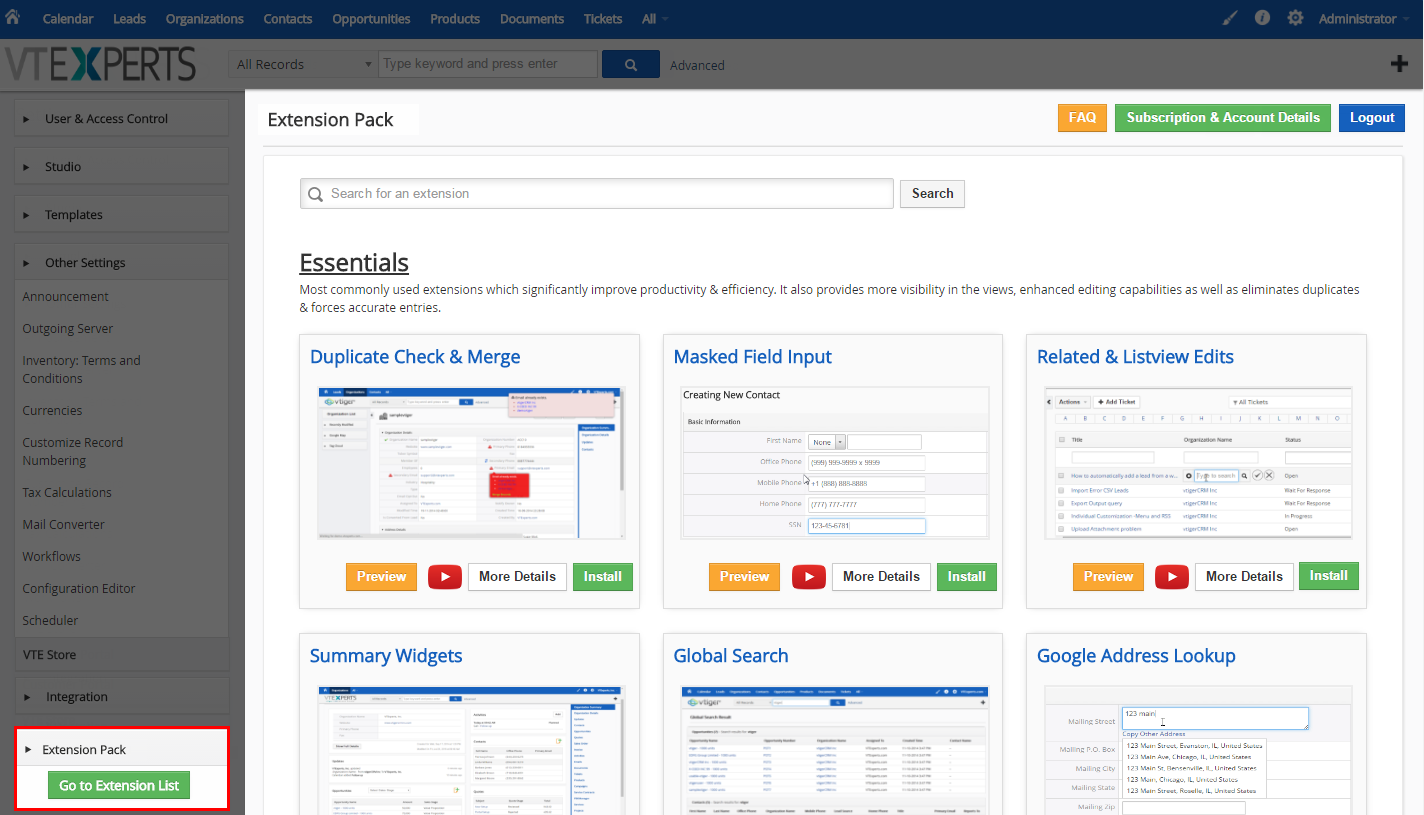This screenshot has height=815, width=1424.
Task: Expand the Templates section
Action: click(121, 214)
